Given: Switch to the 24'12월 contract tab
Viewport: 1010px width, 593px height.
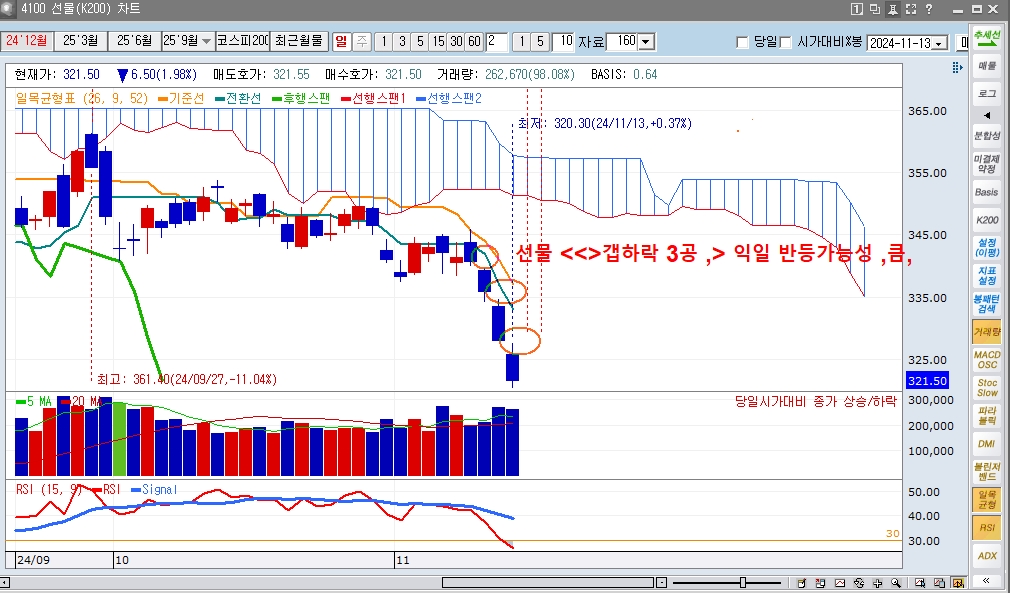Looking at the screenshot, I should [x=25, y=41].
